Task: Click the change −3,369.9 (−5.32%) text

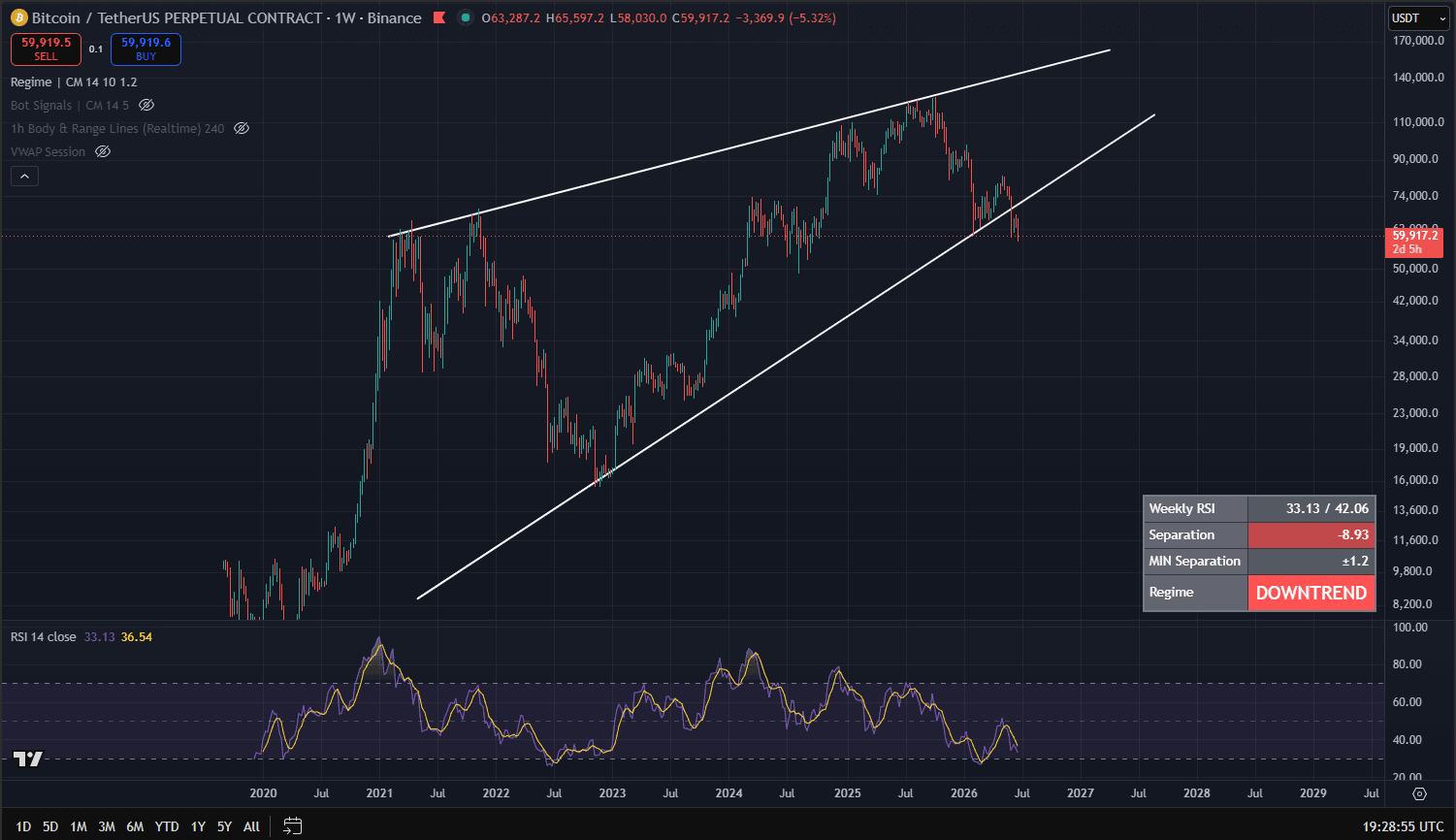Action: [785, 17]
